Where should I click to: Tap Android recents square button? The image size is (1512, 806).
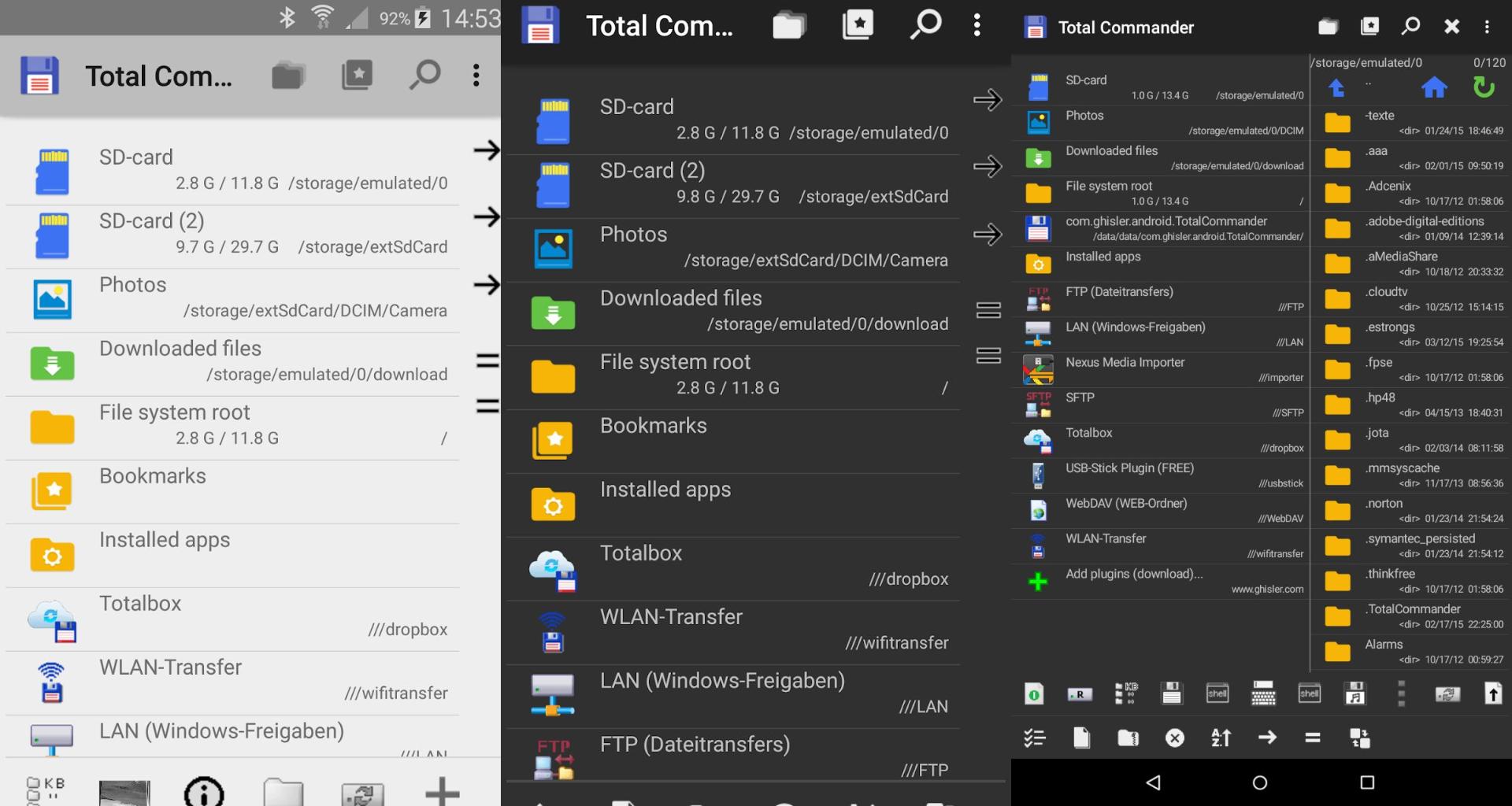pos(1367,782)
